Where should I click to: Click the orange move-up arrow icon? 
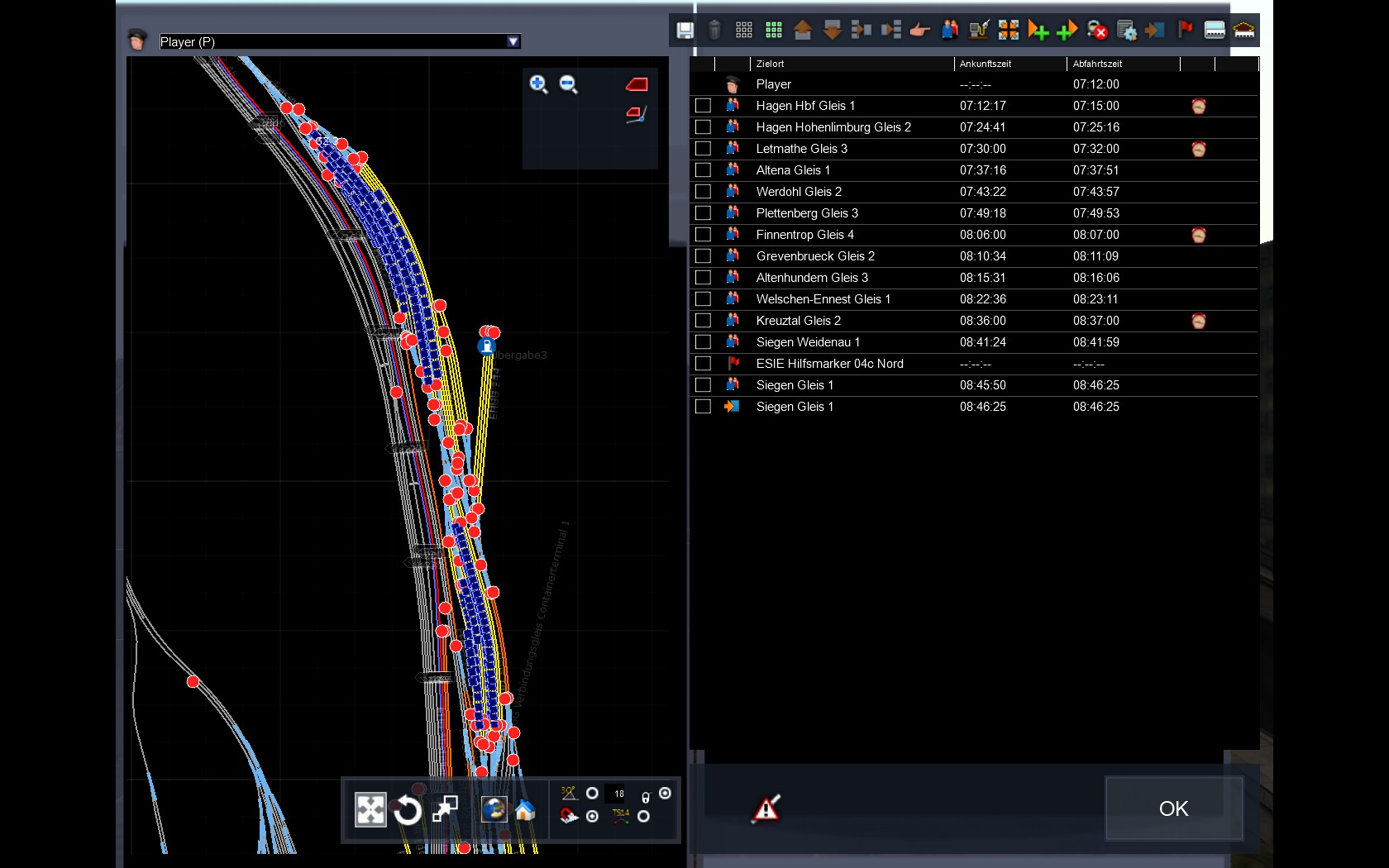802,31
